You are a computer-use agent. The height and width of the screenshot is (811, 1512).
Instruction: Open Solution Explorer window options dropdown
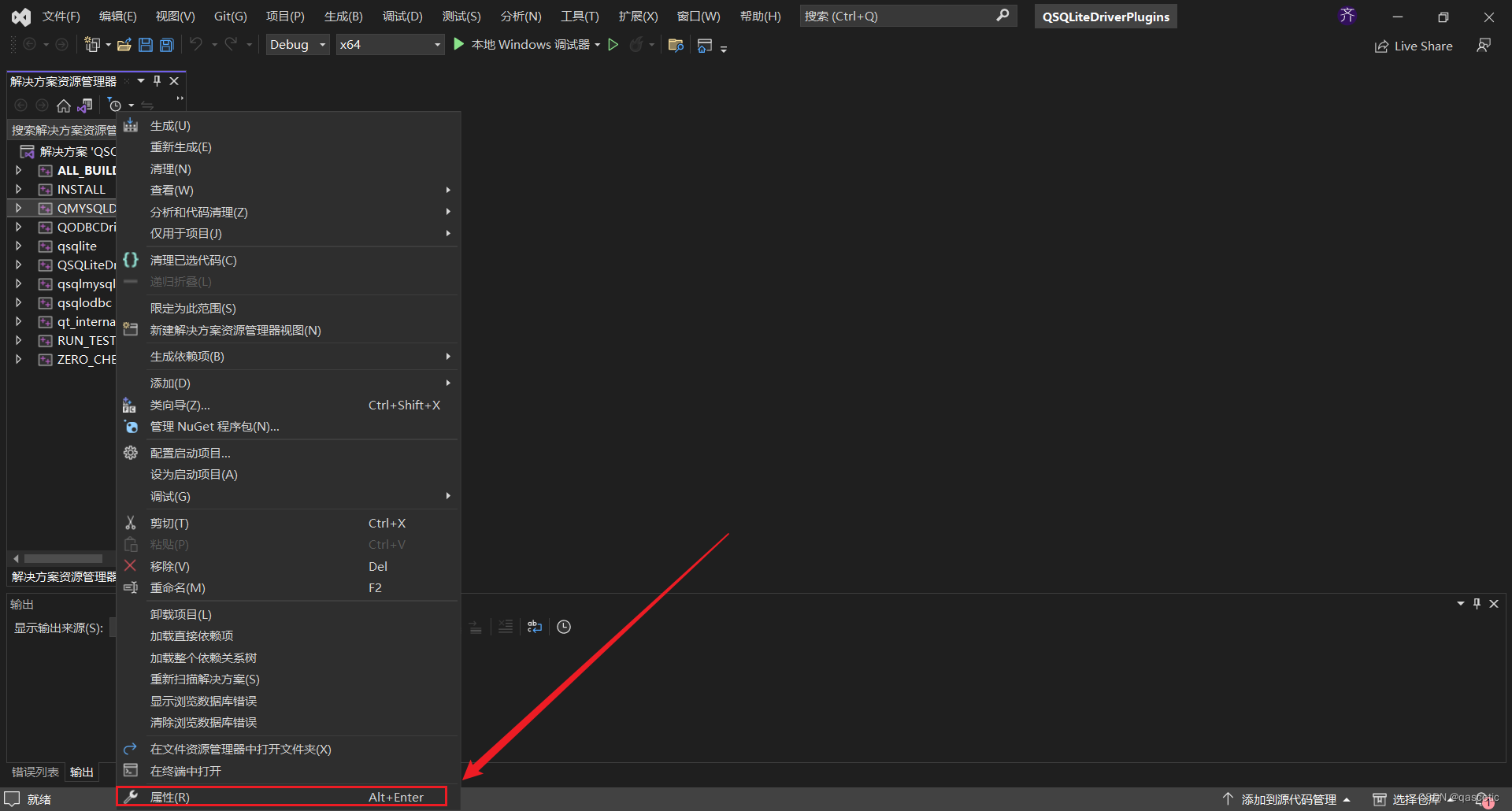tap(141, 81)
